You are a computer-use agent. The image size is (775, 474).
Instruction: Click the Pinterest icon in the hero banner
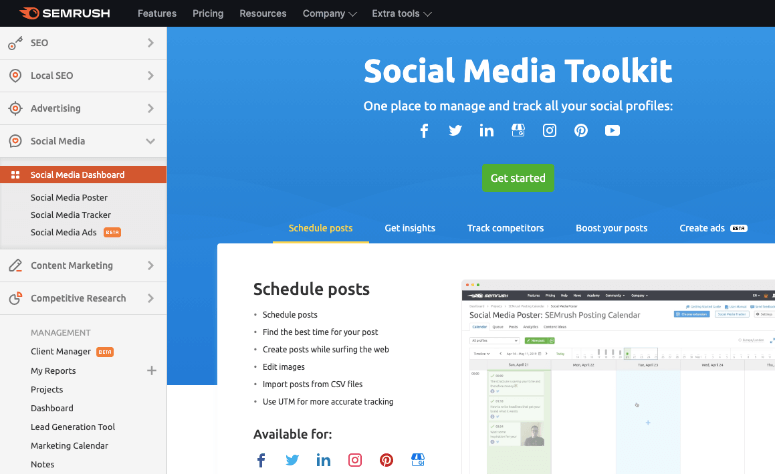pyautogui.click(x=581, y=130)
